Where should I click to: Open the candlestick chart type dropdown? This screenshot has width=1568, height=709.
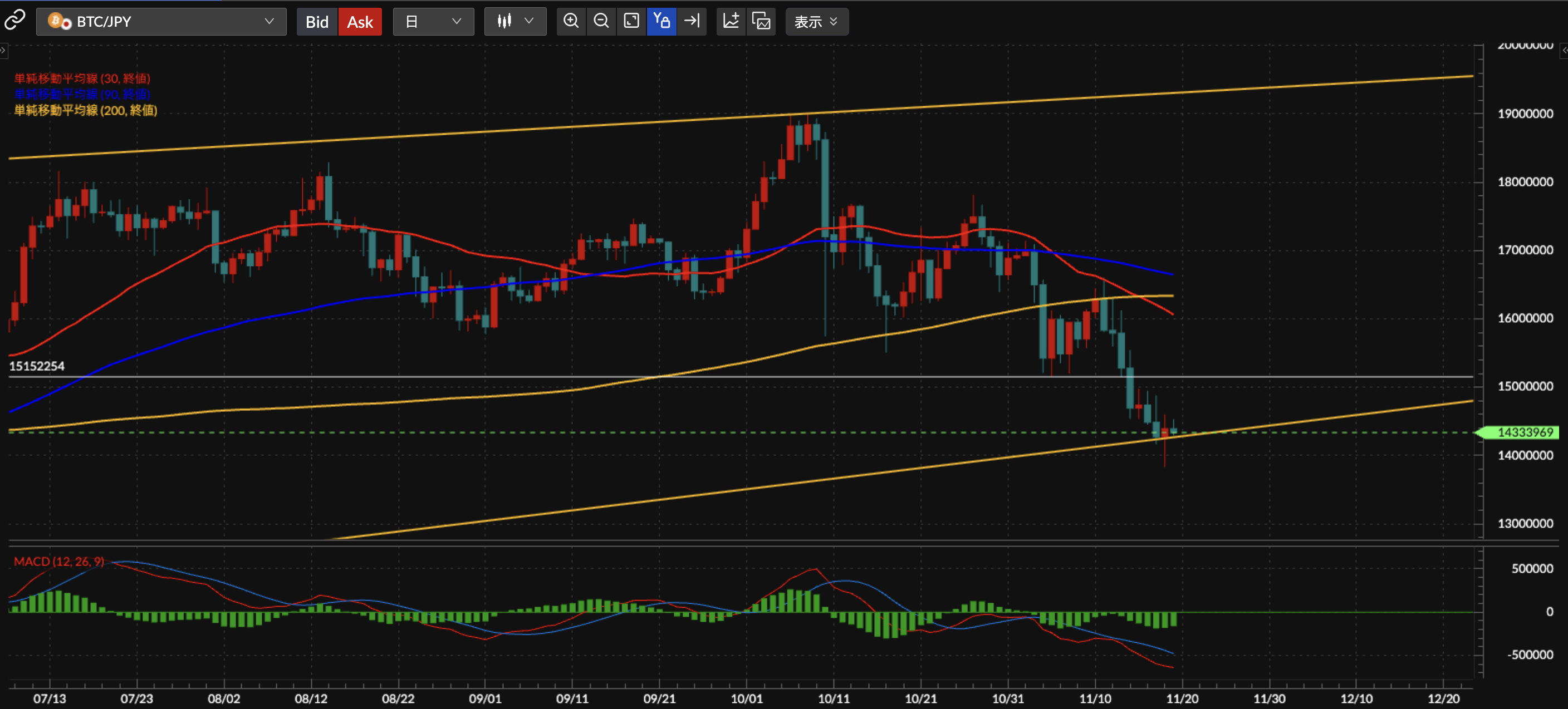pos(515,22)
